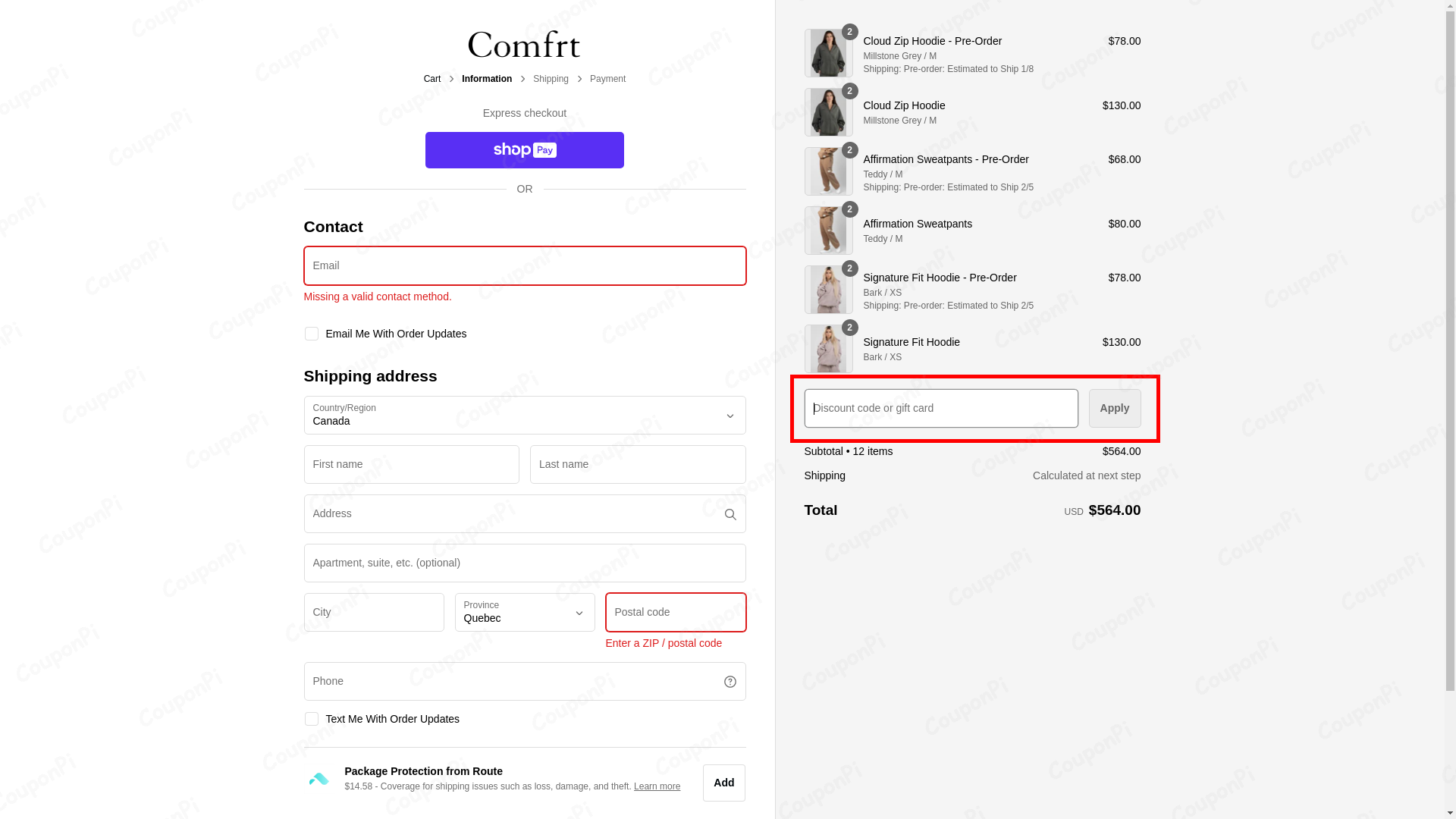This screenshot has height=819, width=1456.
Task: Open the help tooltip next to Phone field
Action: point(730,681)
